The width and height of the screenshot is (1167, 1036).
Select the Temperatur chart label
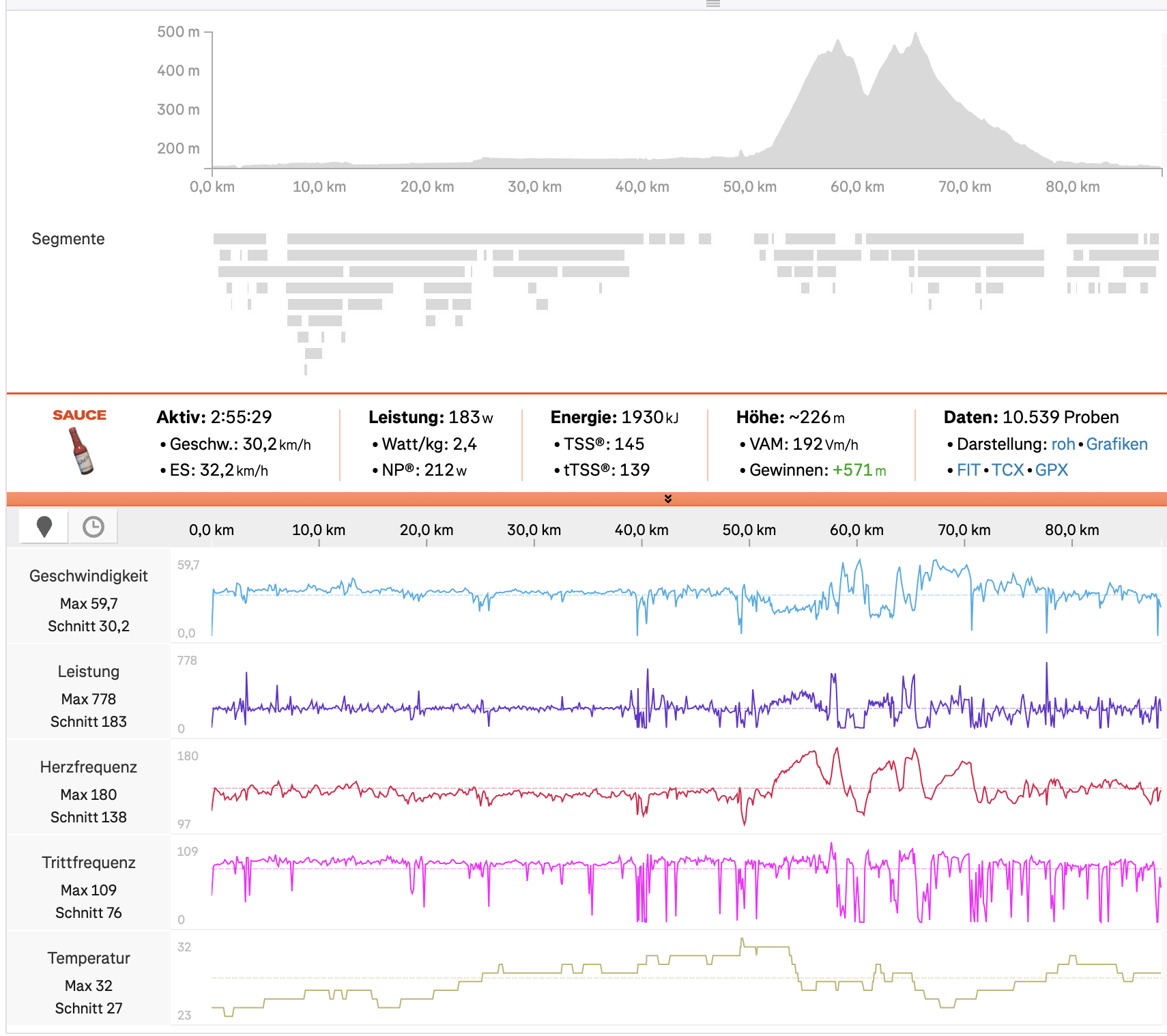pyautogui.click(x=89, y=958)
